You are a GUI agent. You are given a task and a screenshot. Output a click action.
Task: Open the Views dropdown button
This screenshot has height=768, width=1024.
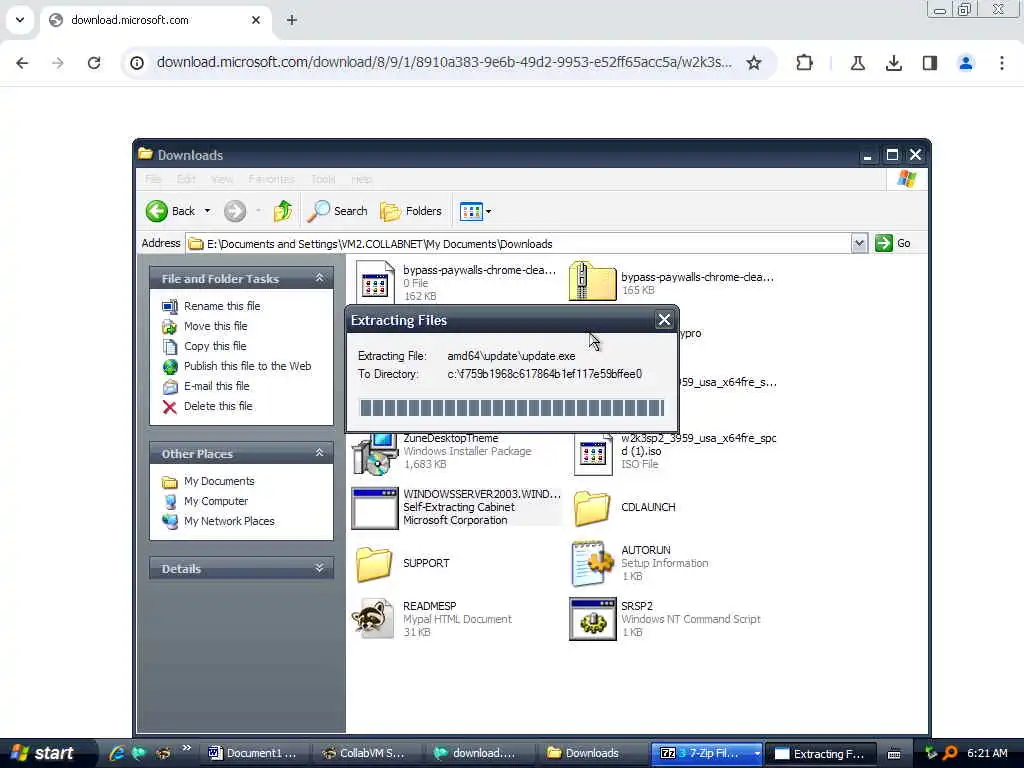tap(475, 211)
